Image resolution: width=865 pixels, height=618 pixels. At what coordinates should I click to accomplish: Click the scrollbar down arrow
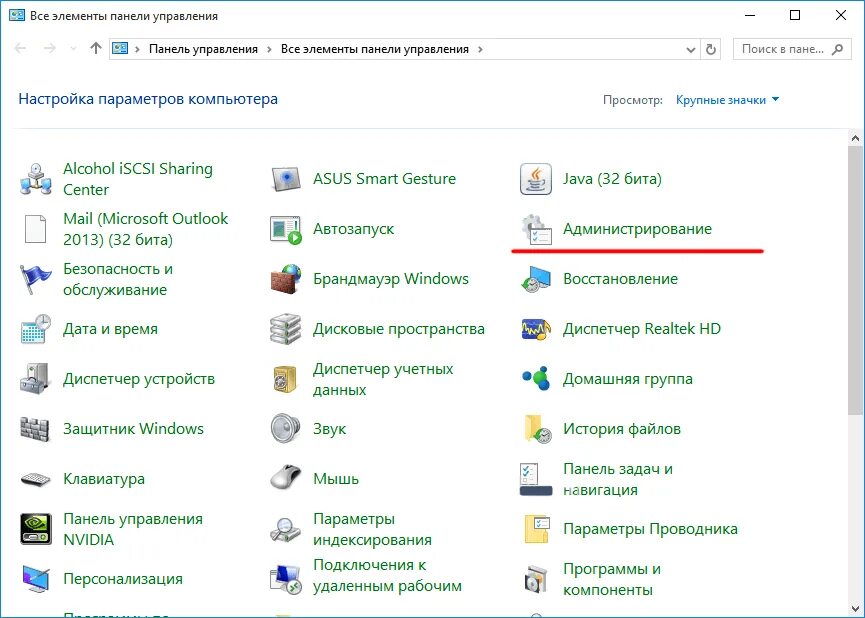pos(856,609)
